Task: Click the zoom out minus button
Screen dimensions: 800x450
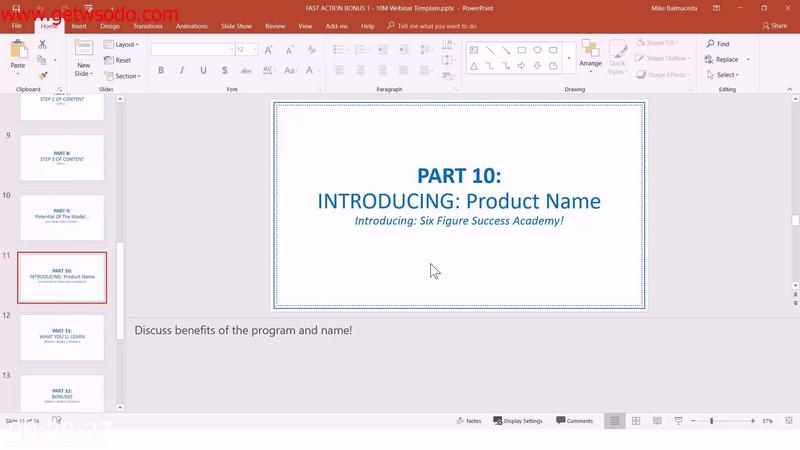Action: 693,421
